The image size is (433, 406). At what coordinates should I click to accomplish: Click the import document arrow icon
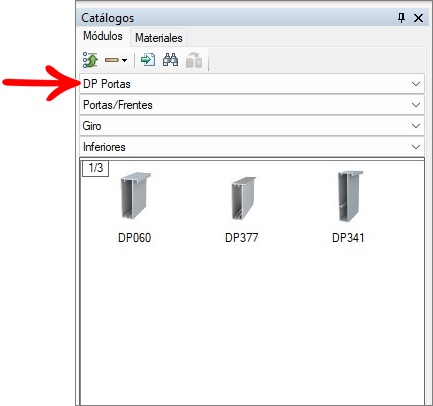click(148, 60)
